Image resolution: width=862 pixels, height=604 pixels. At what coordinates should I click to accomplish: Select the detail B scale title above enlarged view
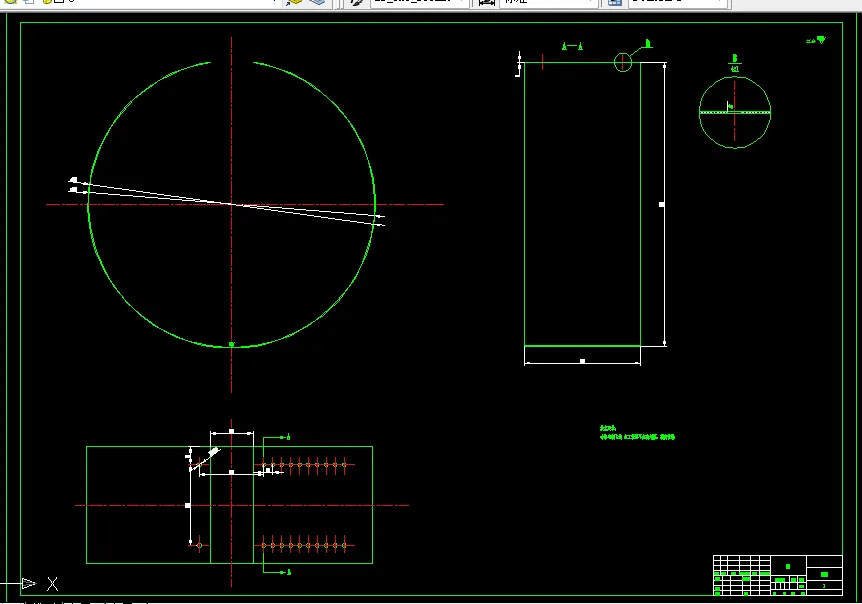click(735, 63)
